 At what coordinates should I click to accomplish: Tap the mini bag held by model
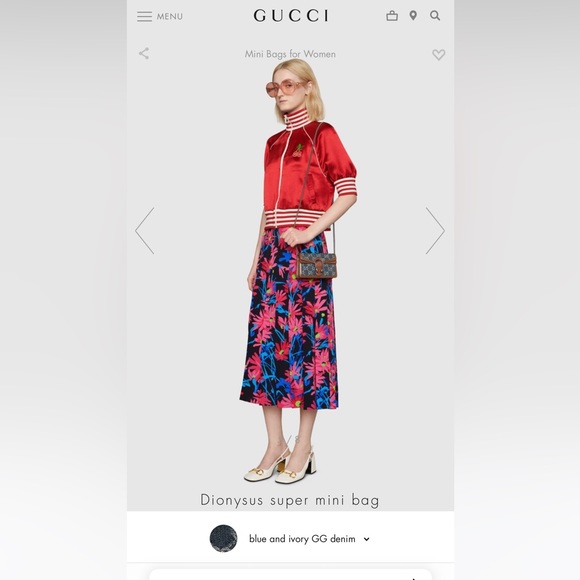click(x=316, y=266)
